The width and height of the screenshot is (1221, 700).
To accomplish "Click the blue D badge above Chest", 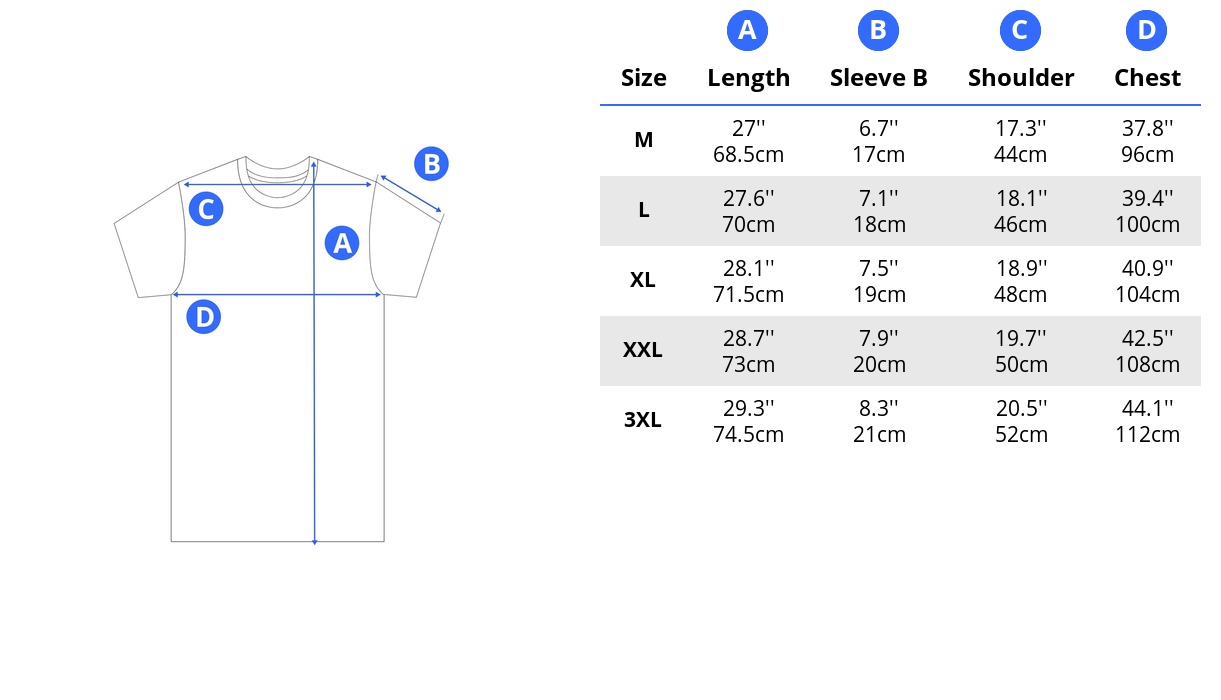I will [x=1147, y=31].
